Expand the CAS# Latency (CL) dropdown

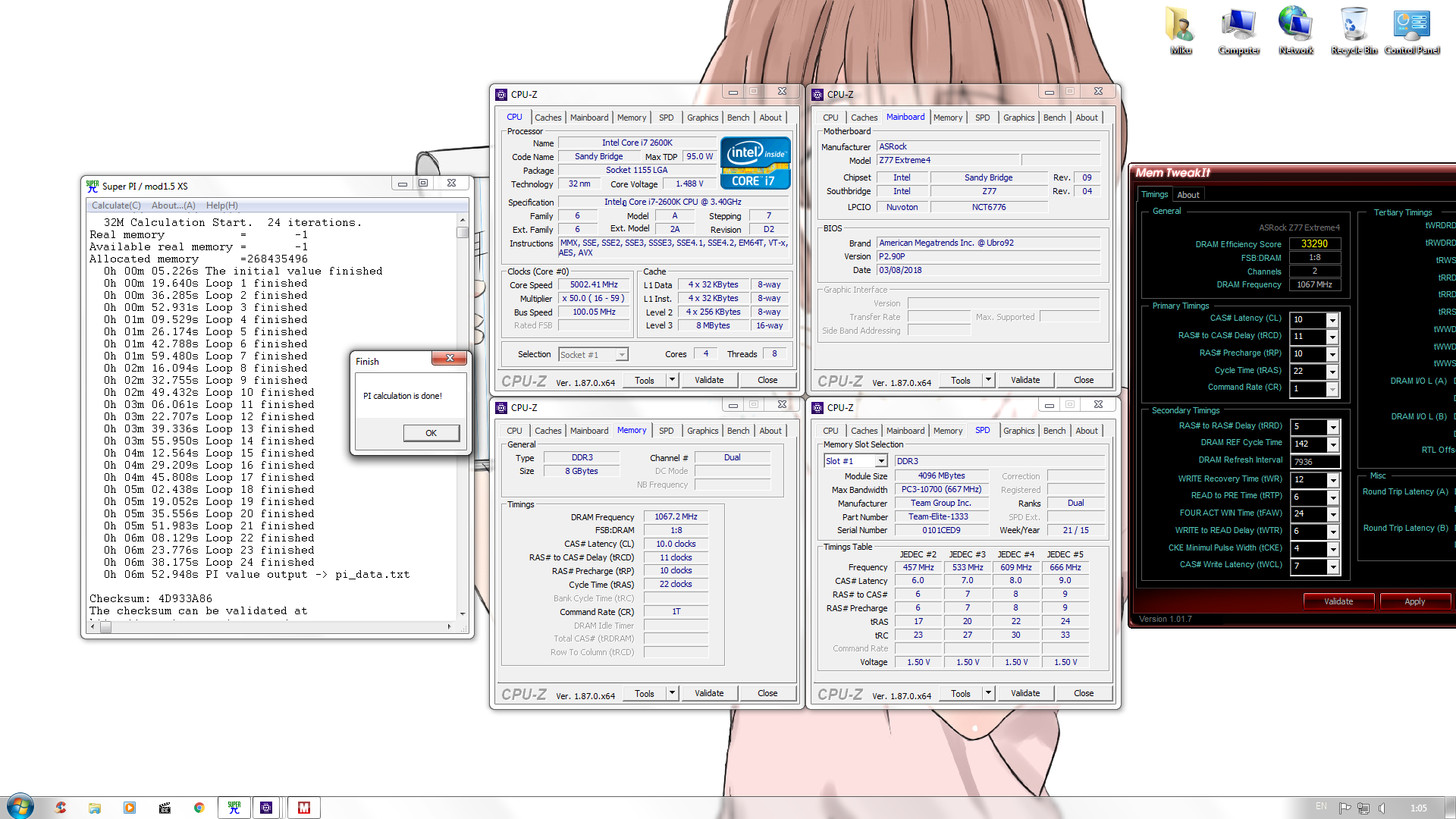tap(1332, 320)
